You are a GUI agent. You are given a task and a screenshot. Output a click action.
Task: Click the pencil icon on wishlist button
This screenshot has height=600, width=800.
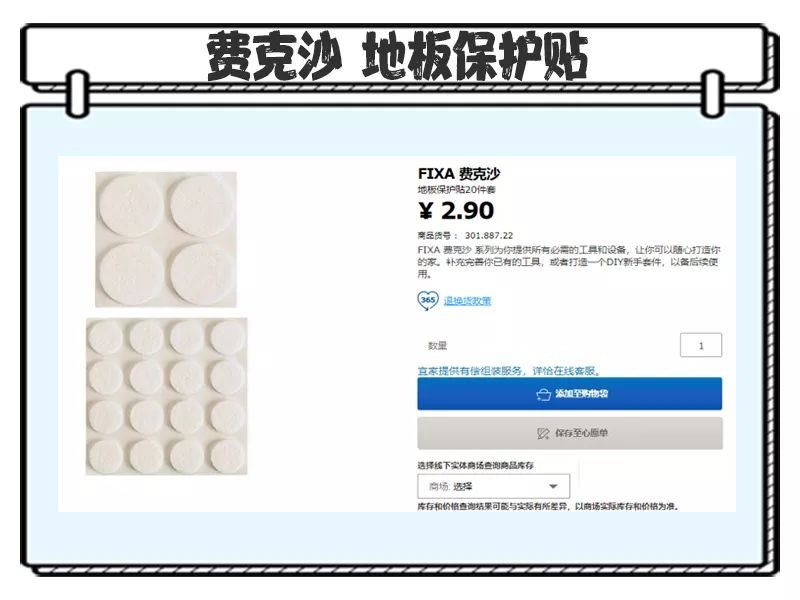point(543,433)
